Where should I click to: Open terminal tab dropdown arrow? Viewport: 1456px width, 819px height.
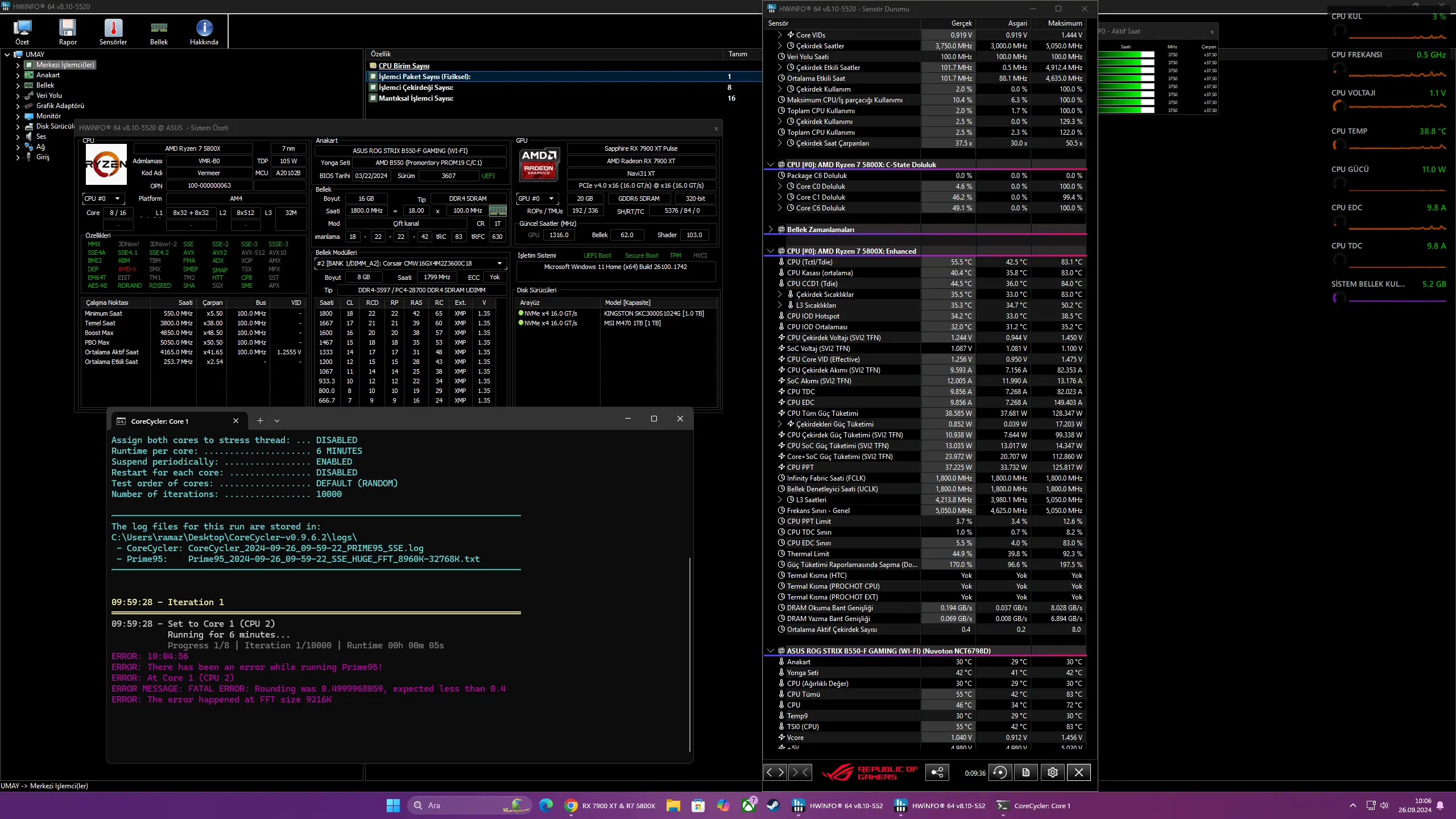pyautogui.click(x=277, y=421)
